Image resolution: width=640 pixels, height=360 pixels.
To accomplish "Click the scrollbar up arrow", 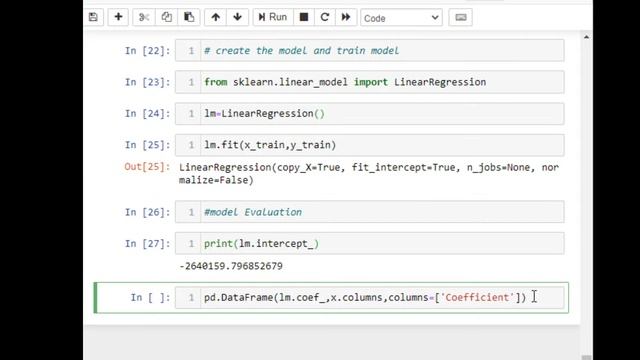I will (x=587, y=37).
